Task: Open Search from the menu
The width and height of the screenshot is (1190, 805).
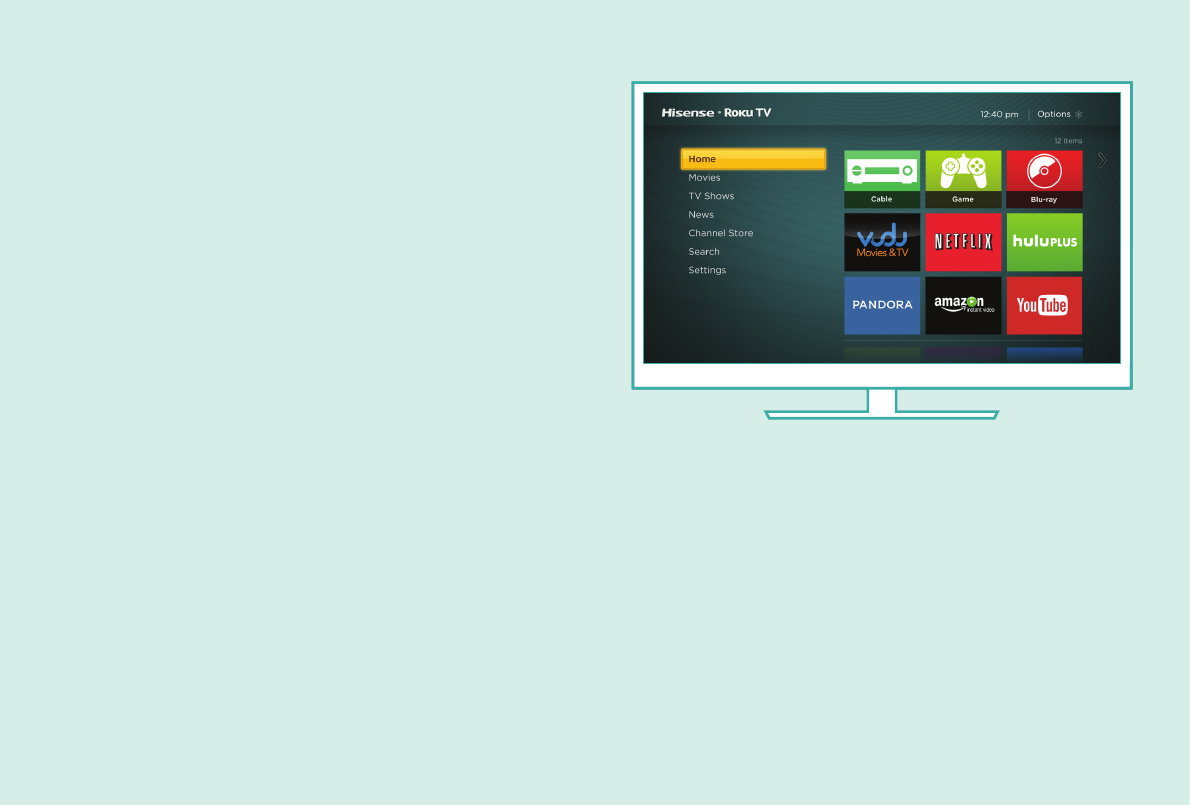Action: [704, 251]
